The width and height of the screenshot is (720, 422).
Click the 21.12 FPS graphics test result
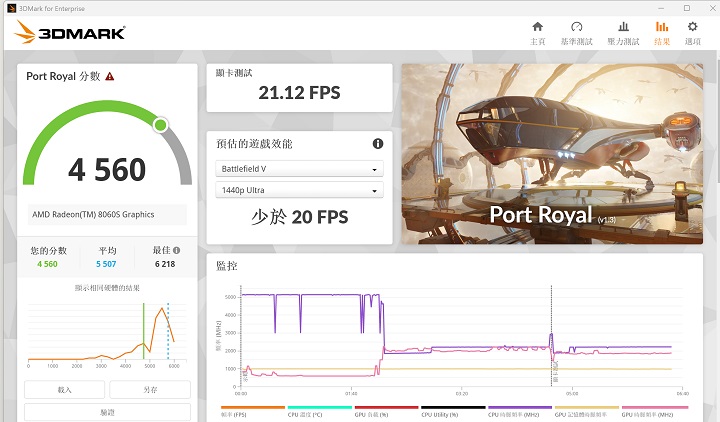[299, 93]
